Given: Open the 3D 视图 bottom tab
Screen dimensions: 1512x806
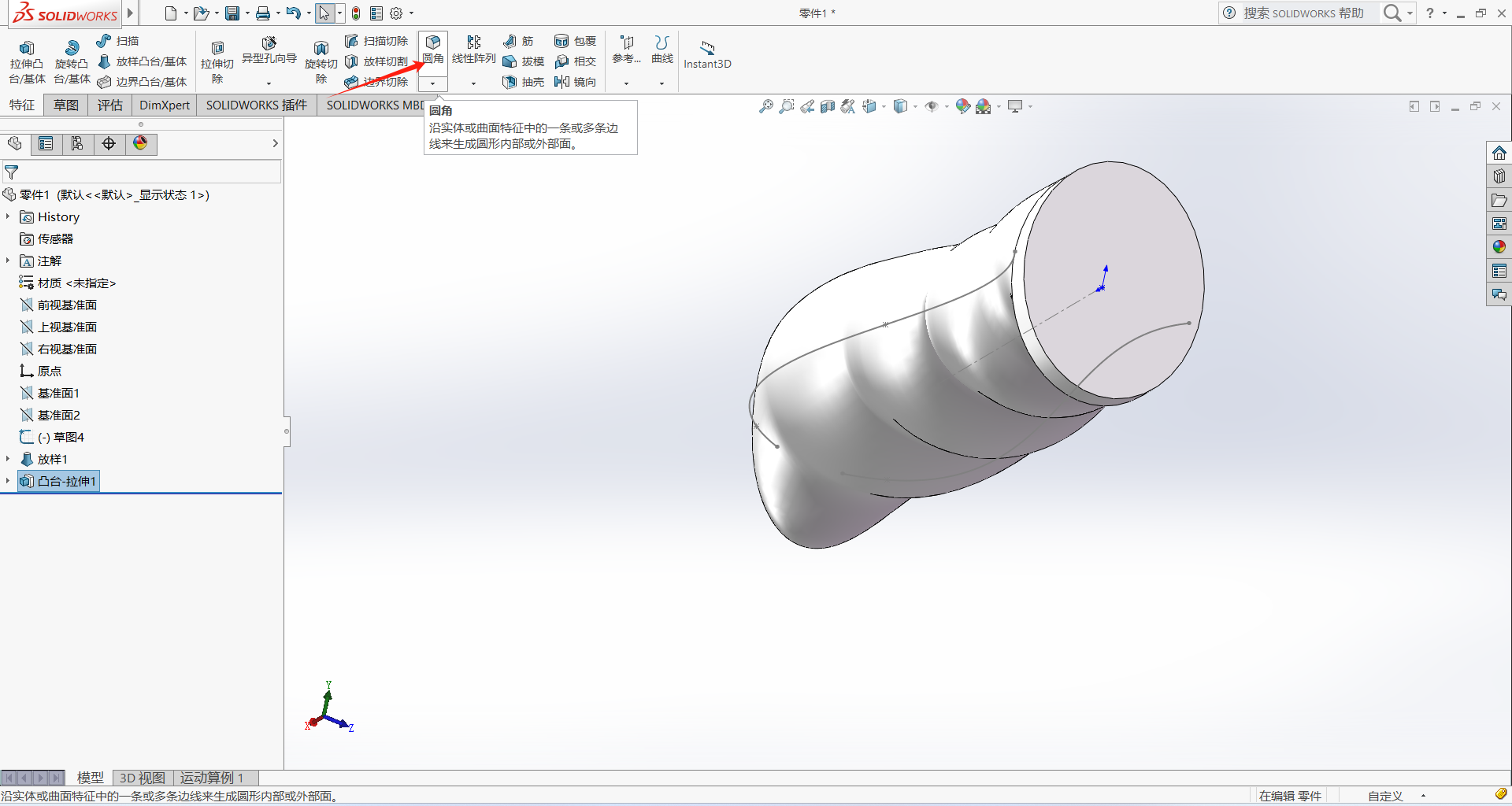Looking at the screenshot, I should tap(143, 778).
